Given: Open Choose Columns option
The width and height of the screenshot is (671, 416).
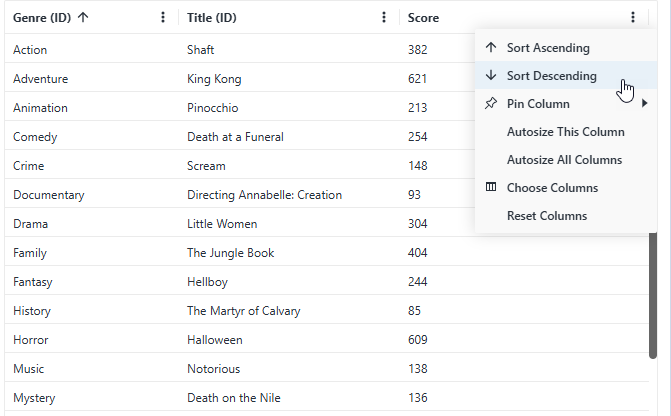Looking at the screenshot, I should point(552,188).
